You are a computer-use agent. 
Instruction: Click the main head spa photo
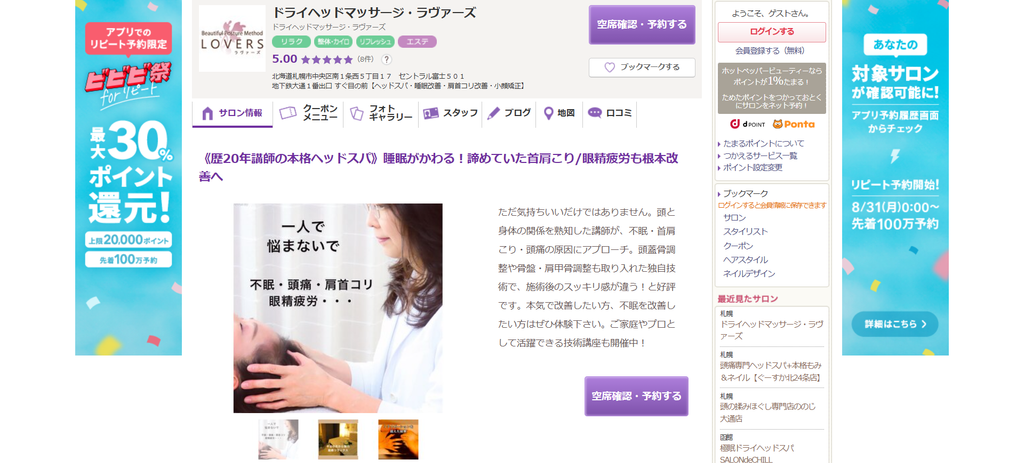(x=338, y=308)
